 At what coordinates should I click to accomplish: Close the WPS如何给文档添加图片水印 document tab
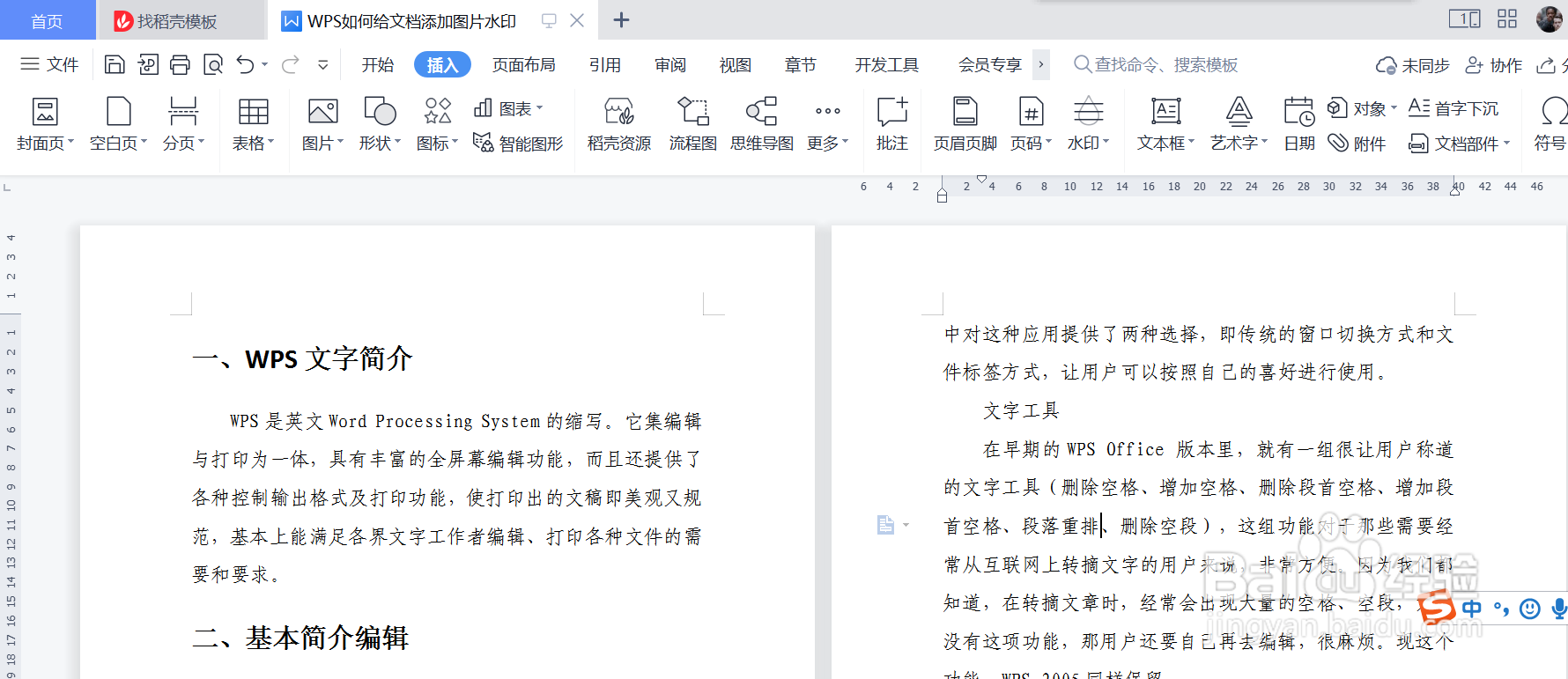click(577, 19)
